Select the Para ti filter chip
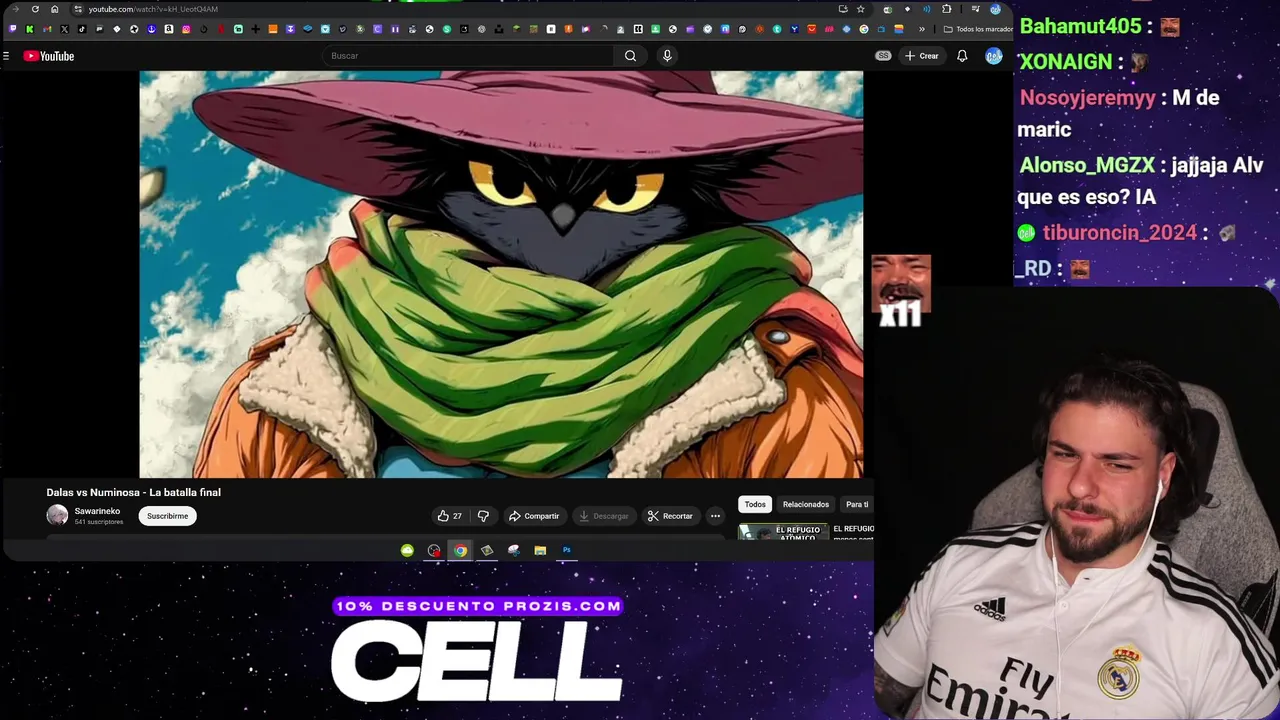Image resolution: width=1280 pixels, height=720 pixels. pos(857,504)
